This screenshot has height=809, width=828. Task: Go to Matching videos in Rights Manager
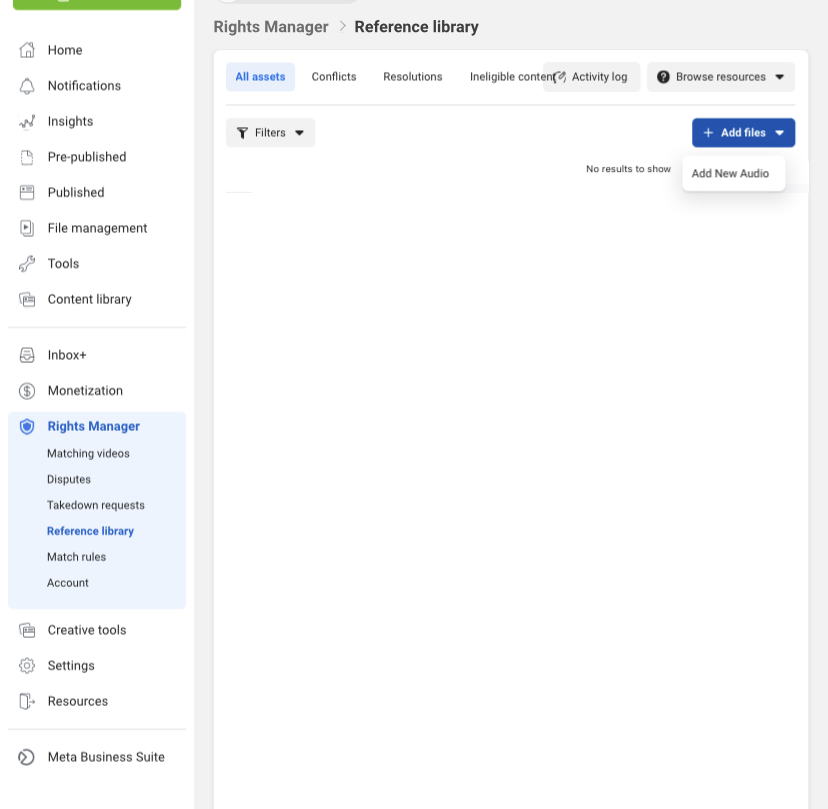(x=88, y=454)
